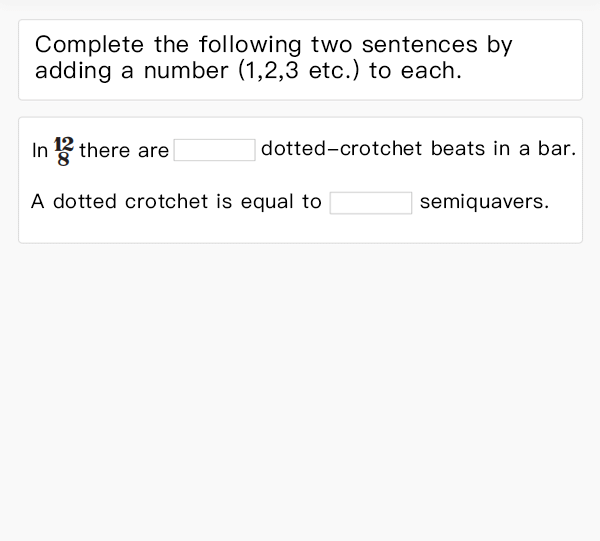Click the dotted-crotchet beats answer box
The image size is (600, 541).
[215, 150]
